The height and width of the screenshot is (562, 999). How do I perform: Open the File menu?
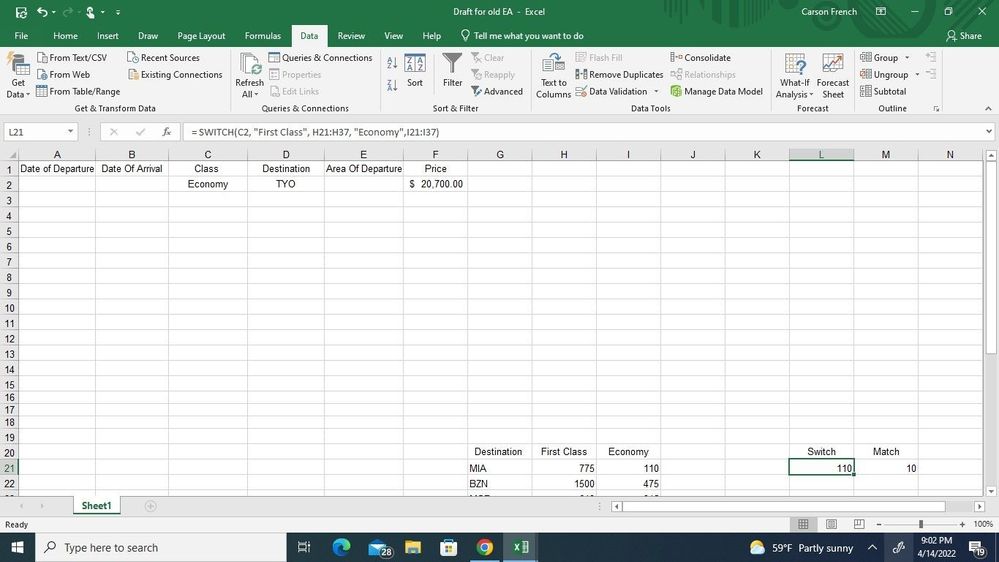pos(21,36)
